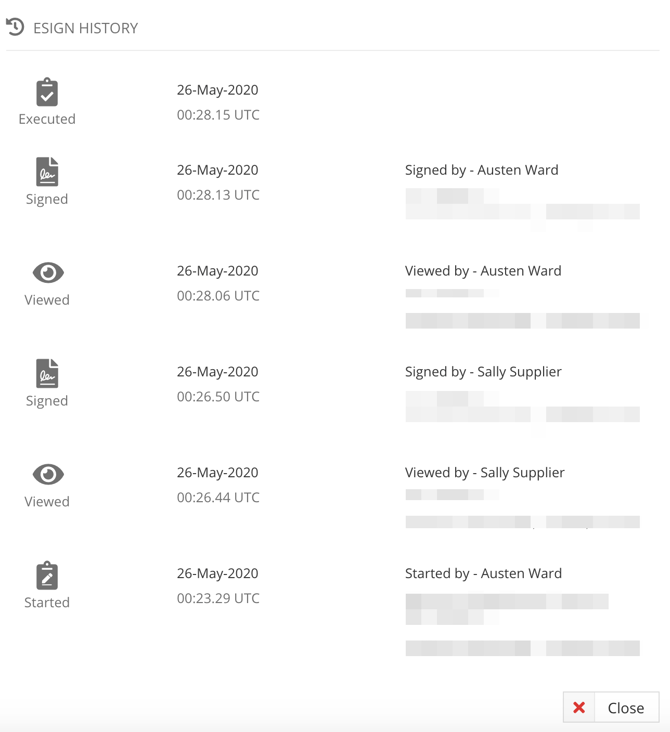Click the Signed document icon for Sally Supplier
The width and height of the screenshot is (670, 732).
47,373
